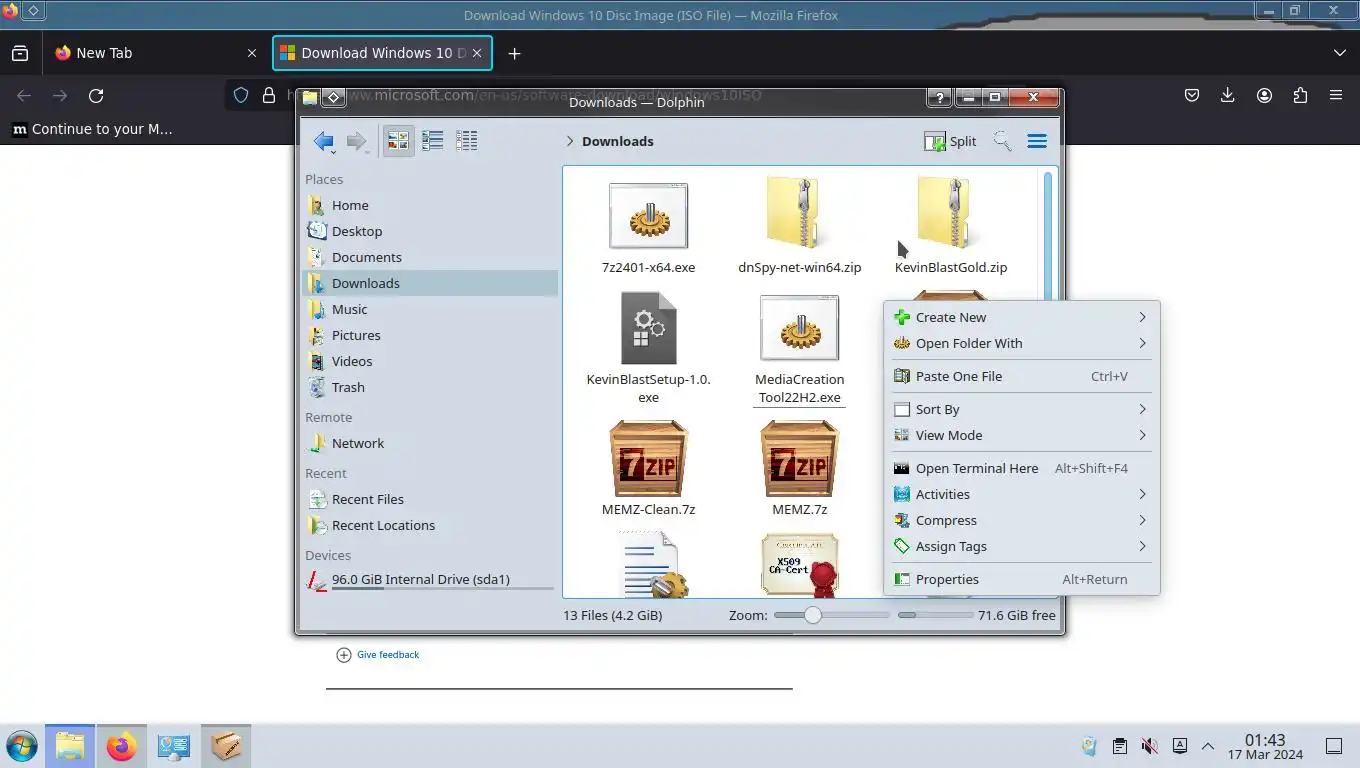Expand the Compress submenu
This screenshot has width=1360, height=768.
tap(1021, 520)
